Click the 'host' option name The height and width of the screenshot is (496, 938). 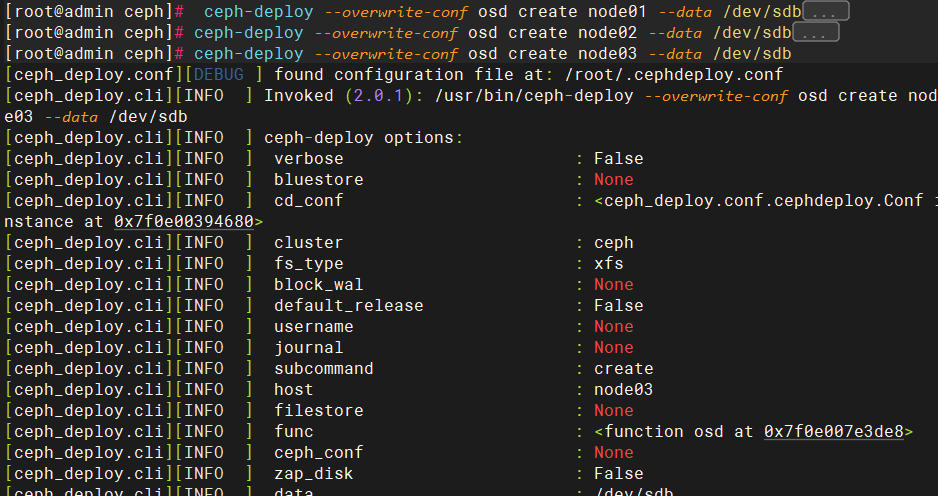pyautogui.click(x=294, y=390)
